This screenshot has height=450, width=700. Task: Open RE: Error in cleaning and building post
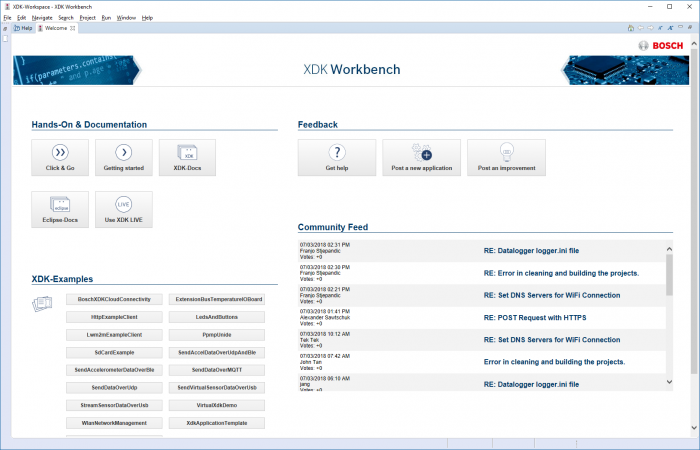click(x=561, y=273)
